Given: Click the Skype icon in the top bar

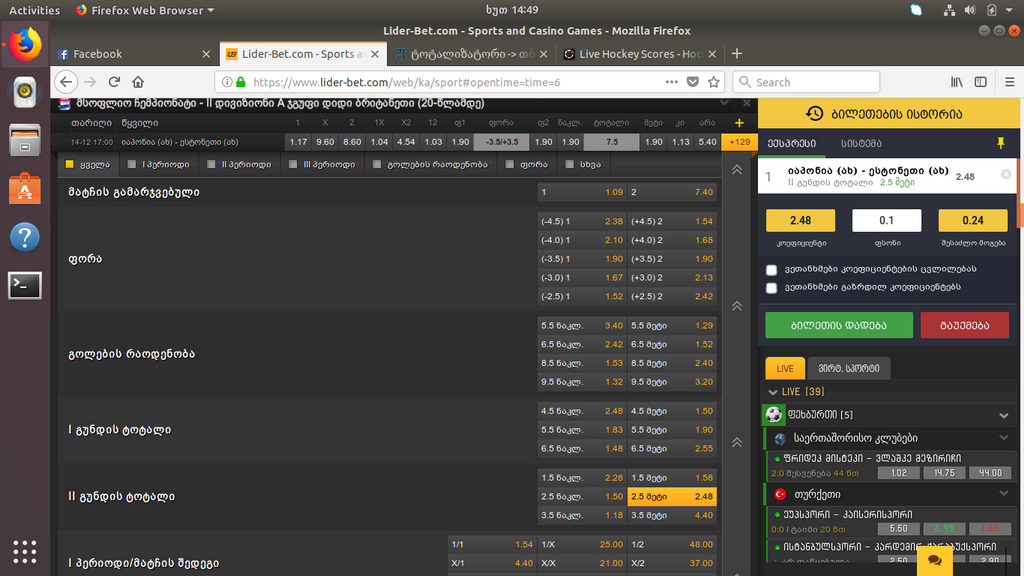Looking at the screenshot, I should [x=916, y=10].
